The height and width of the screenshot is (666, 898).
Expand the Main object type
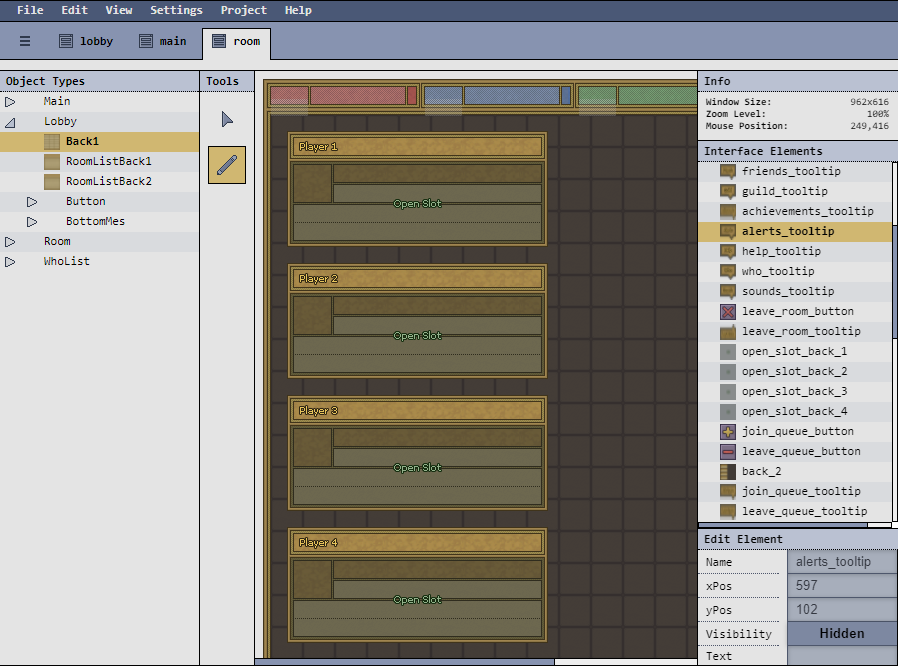(10, 102)
